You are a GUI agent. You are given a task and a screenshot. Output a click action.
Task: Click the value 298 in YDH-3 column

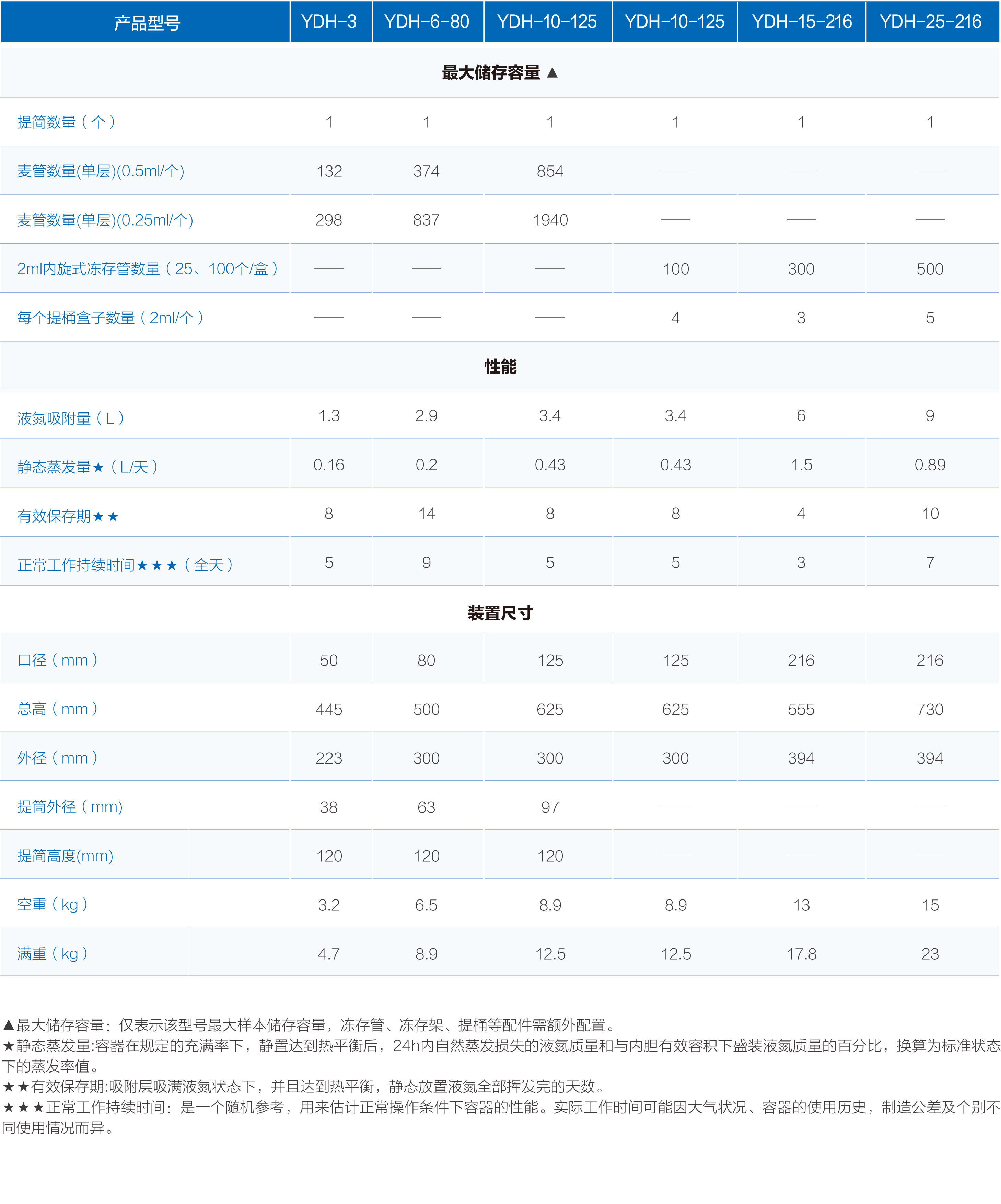[329, 220]
